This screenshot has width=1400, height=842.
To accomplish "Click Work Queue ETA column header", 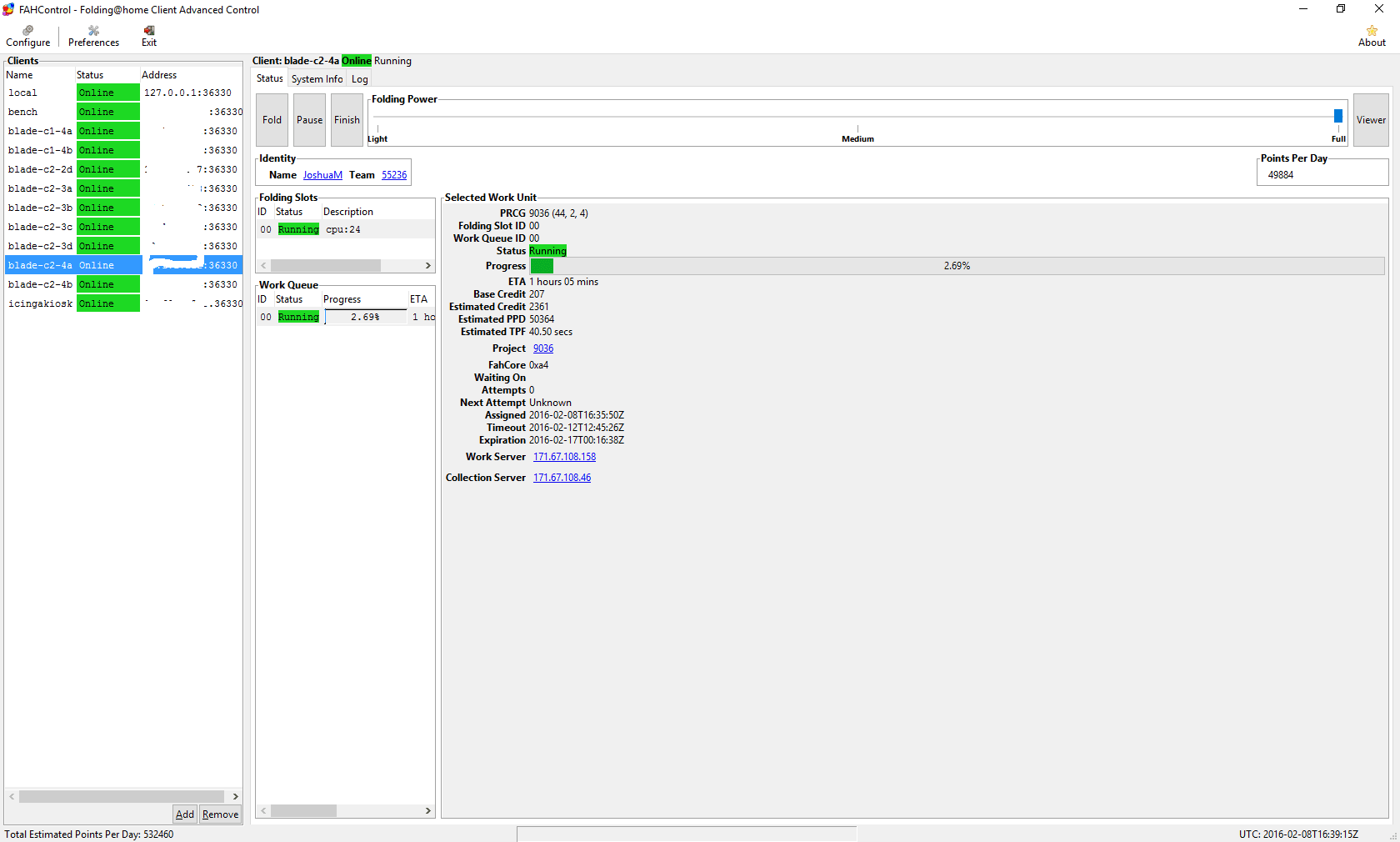I will coord(421,299).
